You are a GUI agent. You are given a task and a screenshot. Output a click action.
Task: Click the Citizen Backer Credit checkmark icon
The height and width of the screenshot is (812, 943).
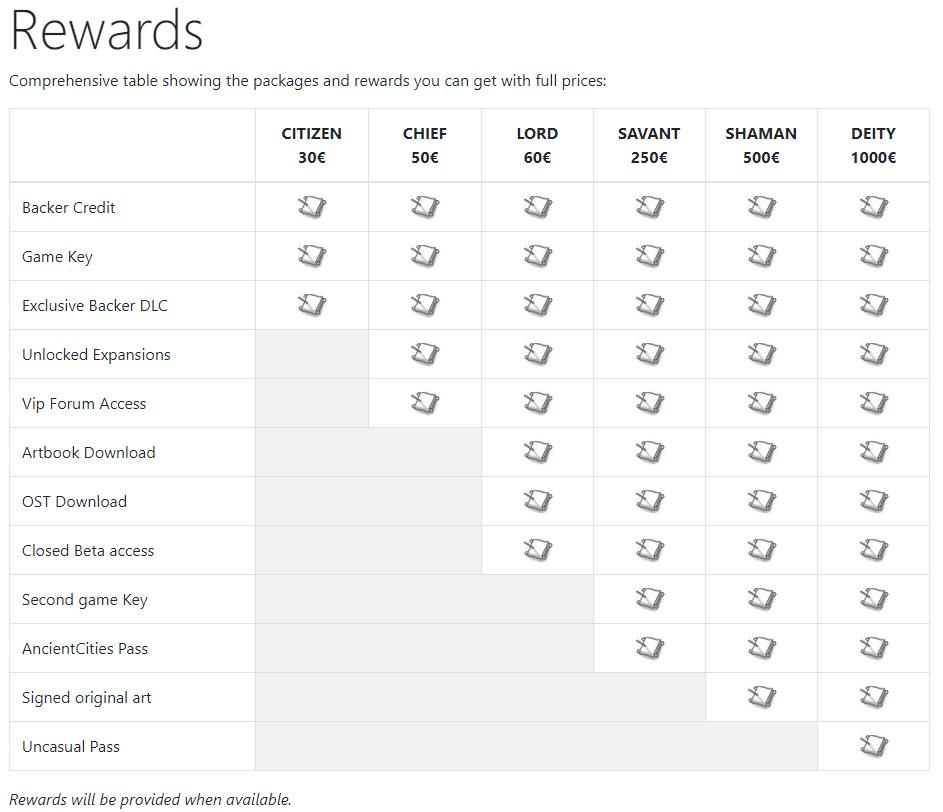point(312,207)
